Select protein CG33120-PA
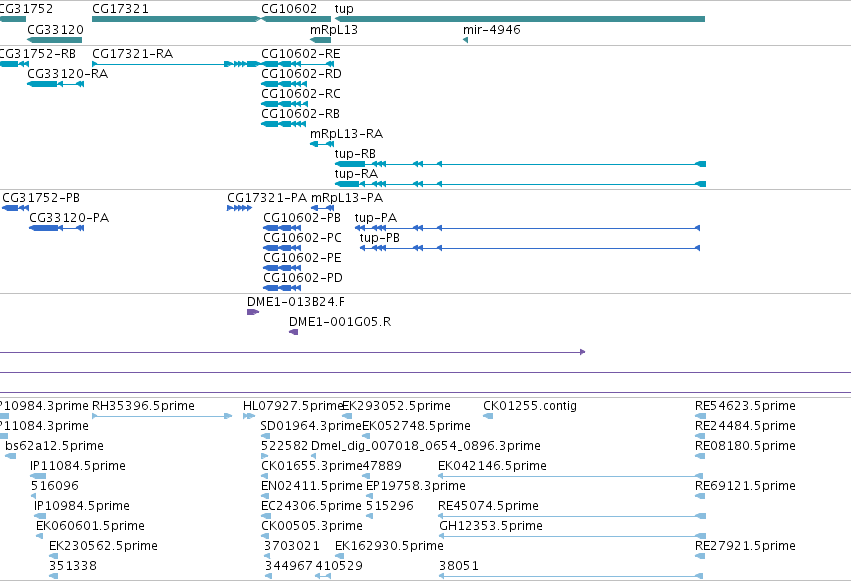The height and width of the screenshot is (581, 851). (56, 228)
